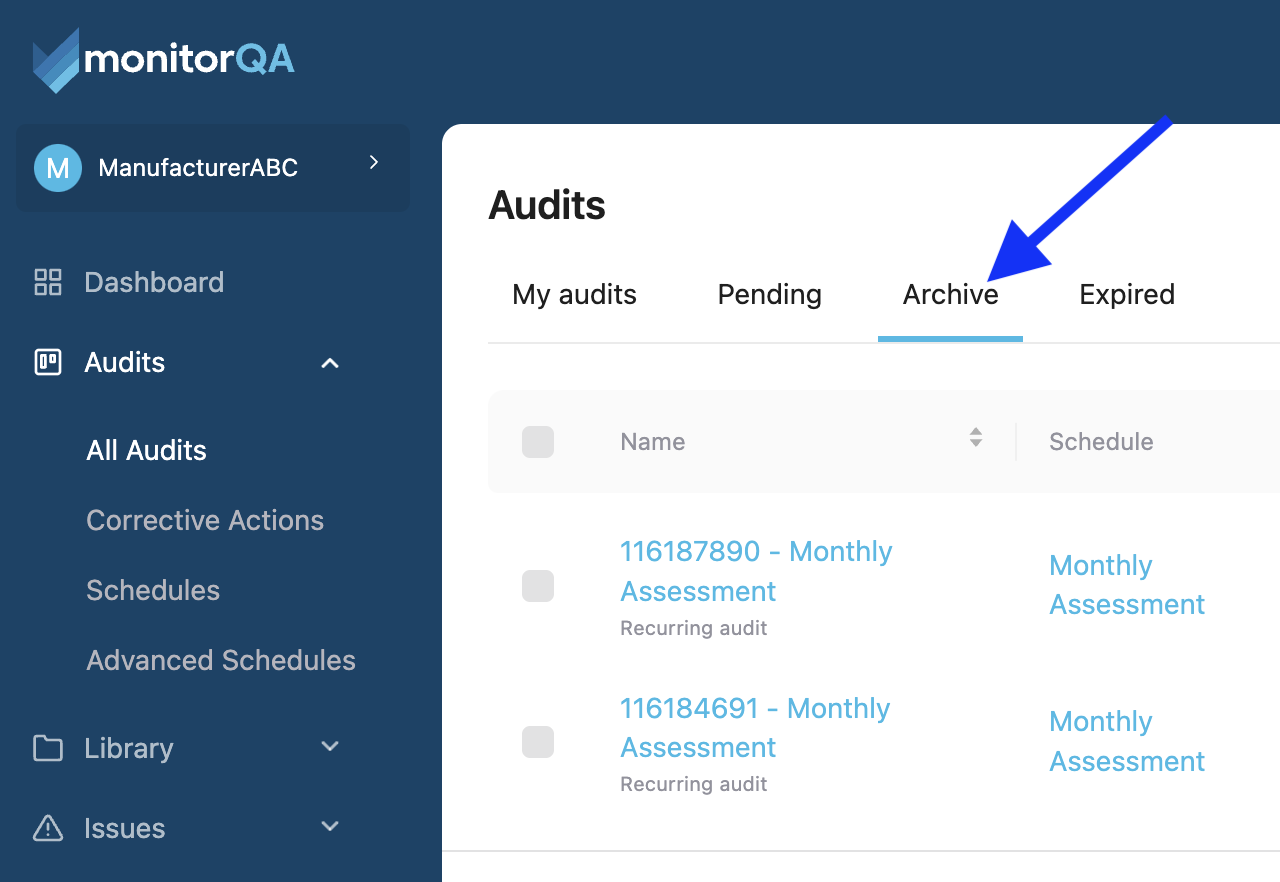Open Corrective Actions in the sidebar
This screenshot has width=1280, height=882.
205,520
